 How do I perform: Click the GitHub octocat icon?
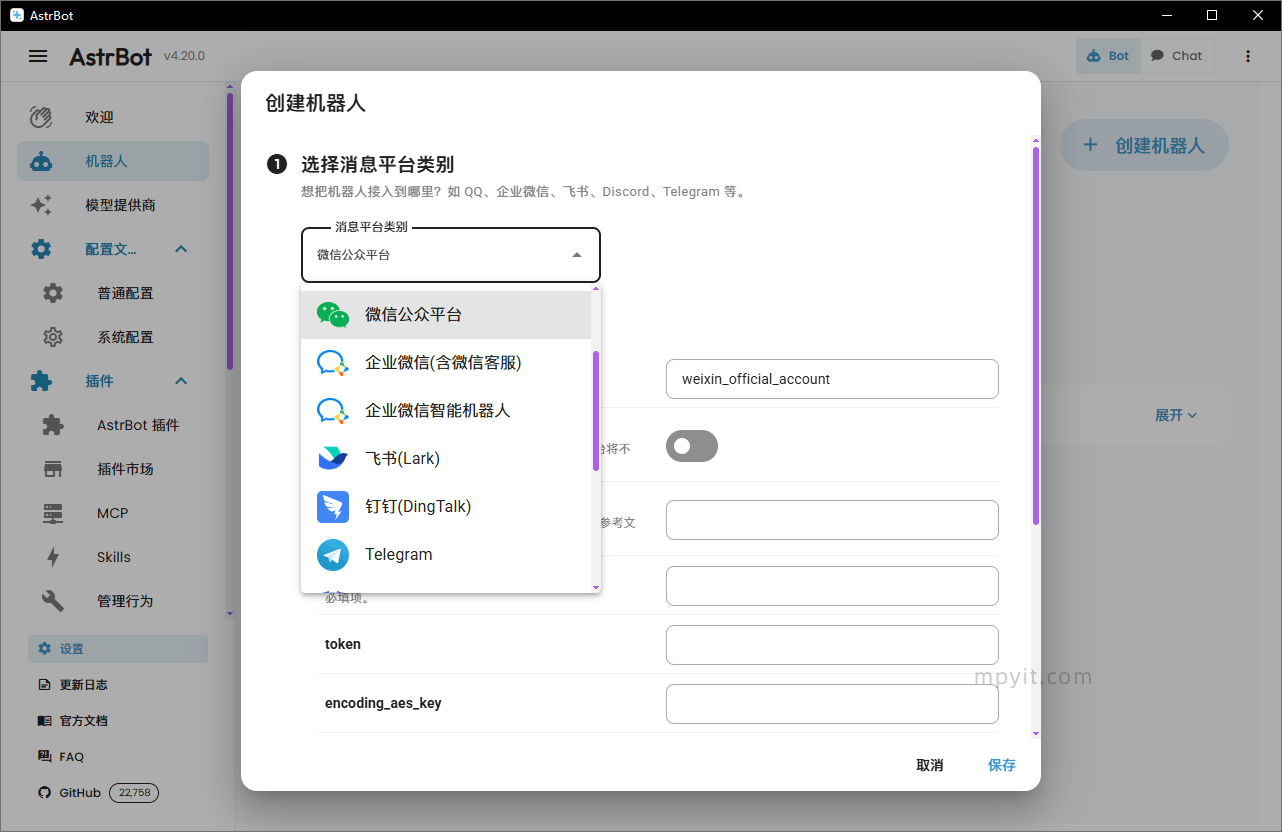[44, 793]
